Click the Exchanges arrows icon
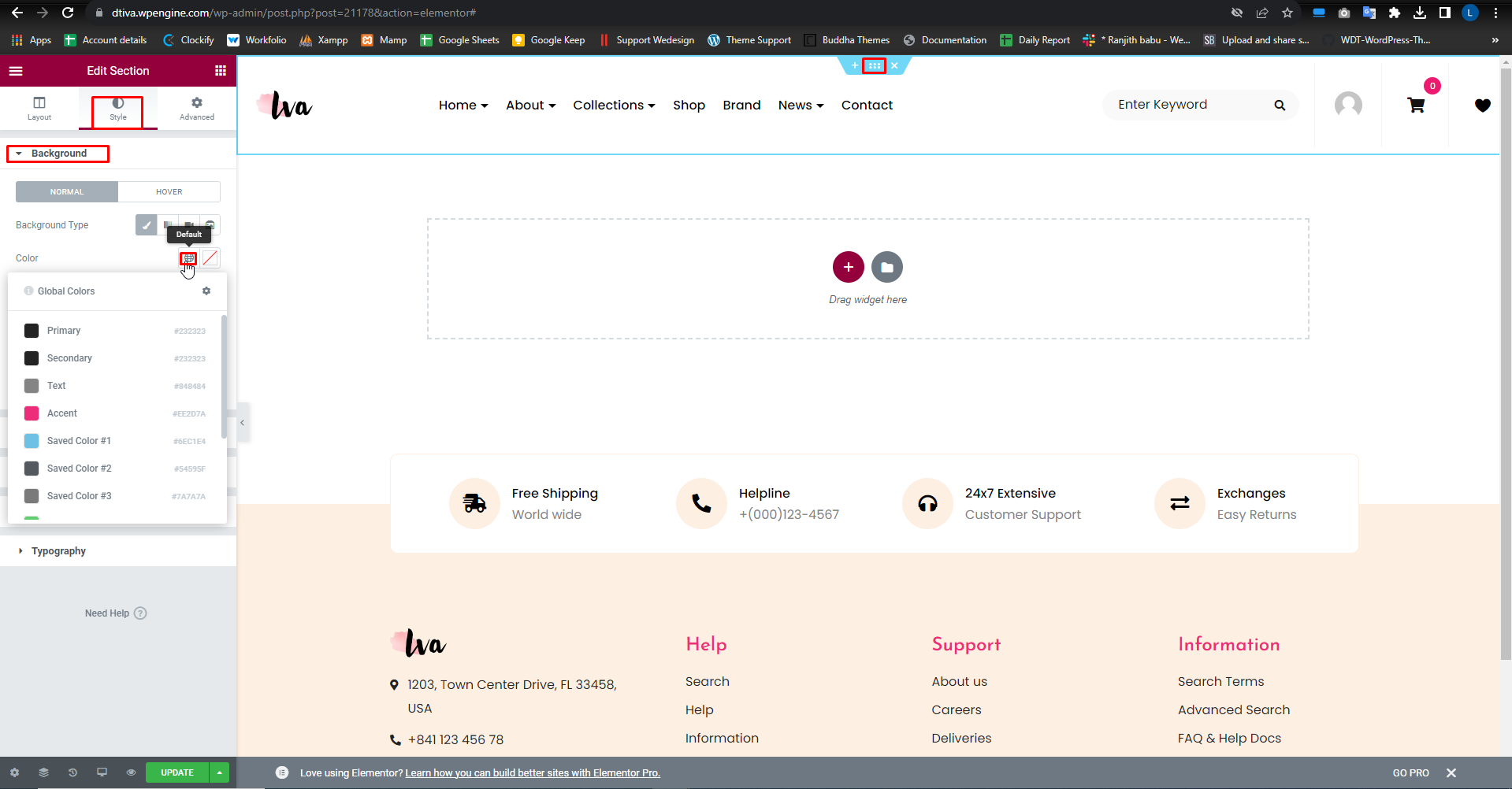 click(x=1180, y=503)
